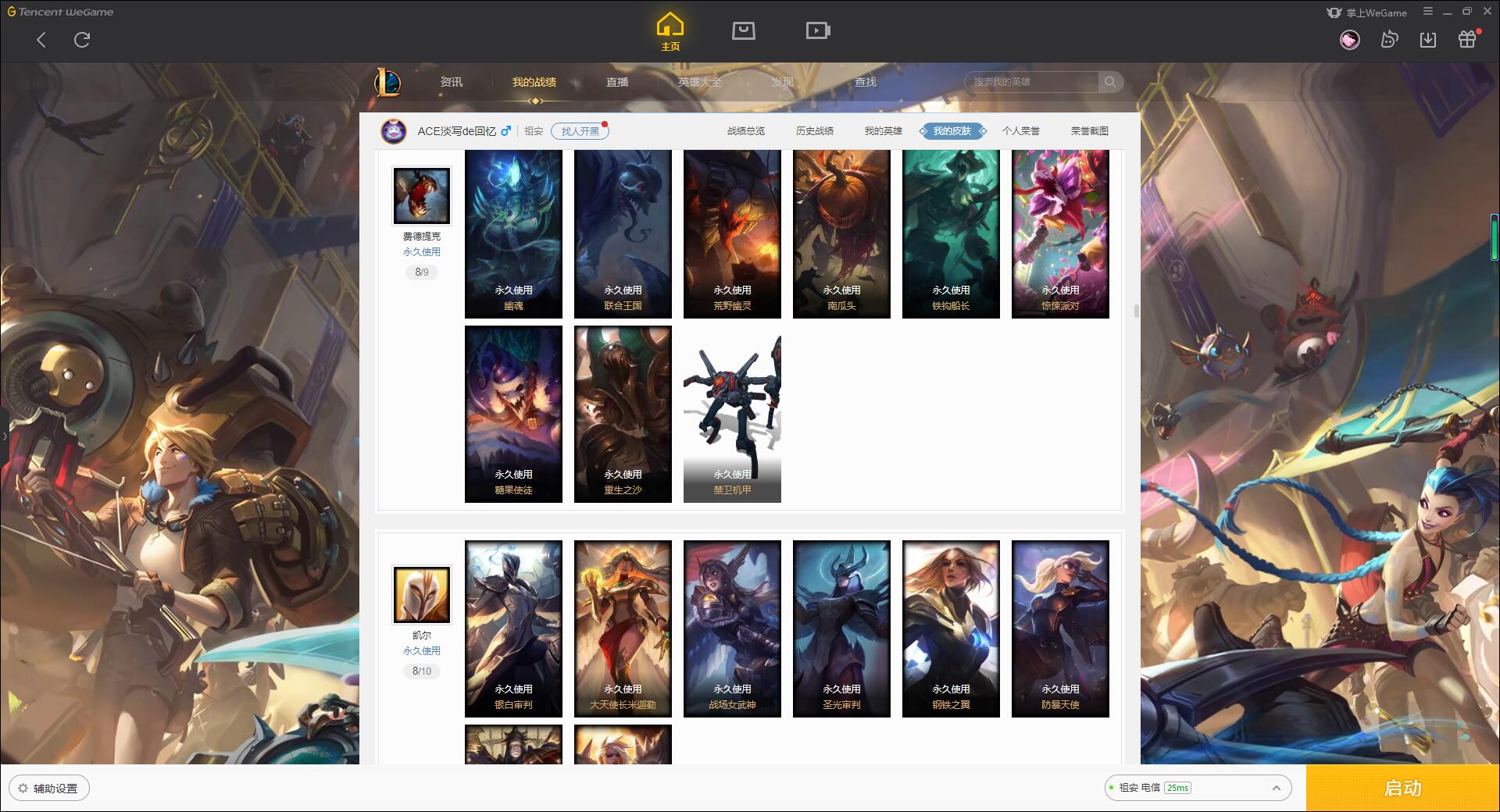The image size is (1500, 812).
Task: Click the 8/10 skin count badge
Action: tap(422, 671)
